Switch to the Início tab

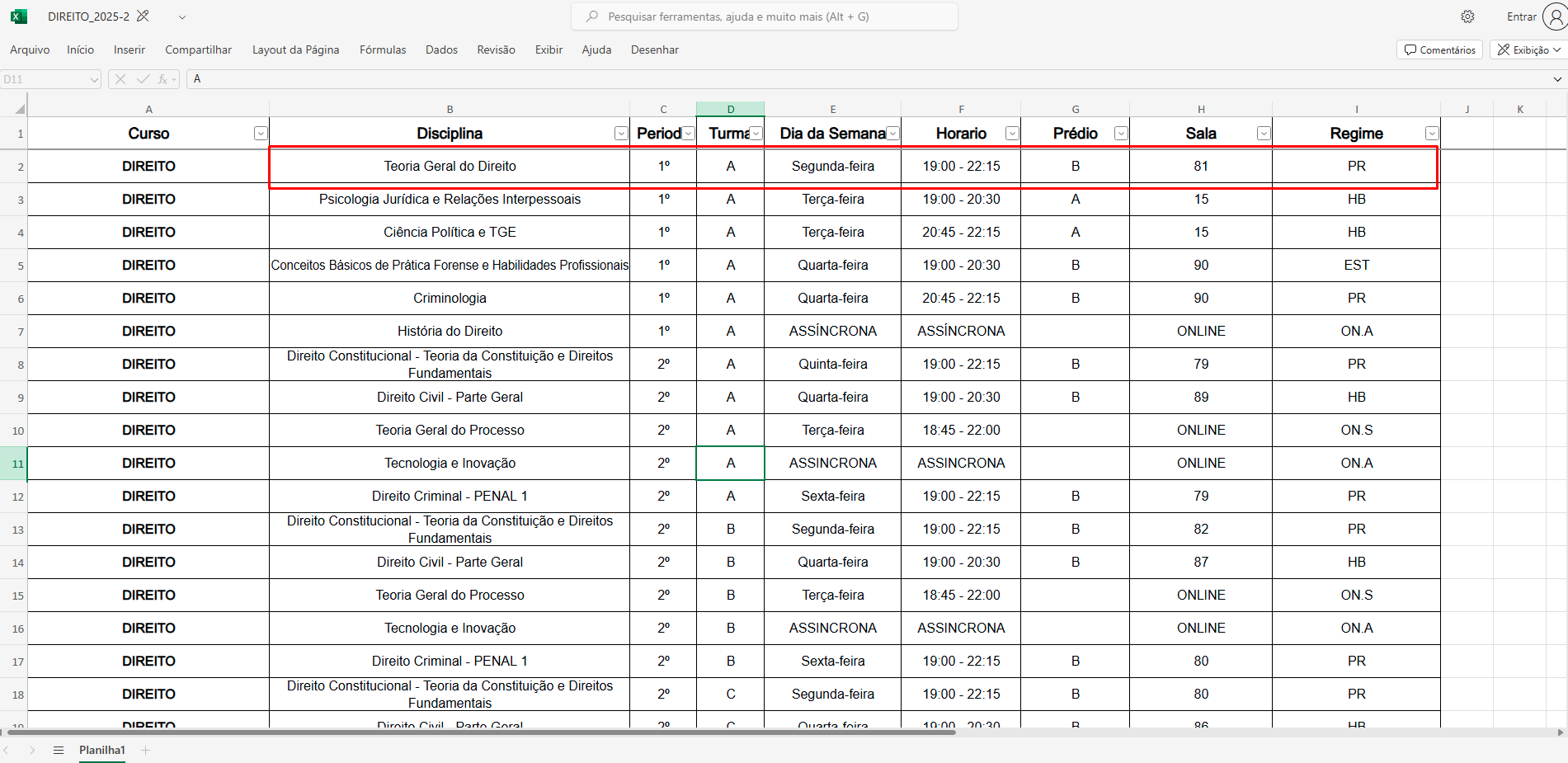pos(80,49)
